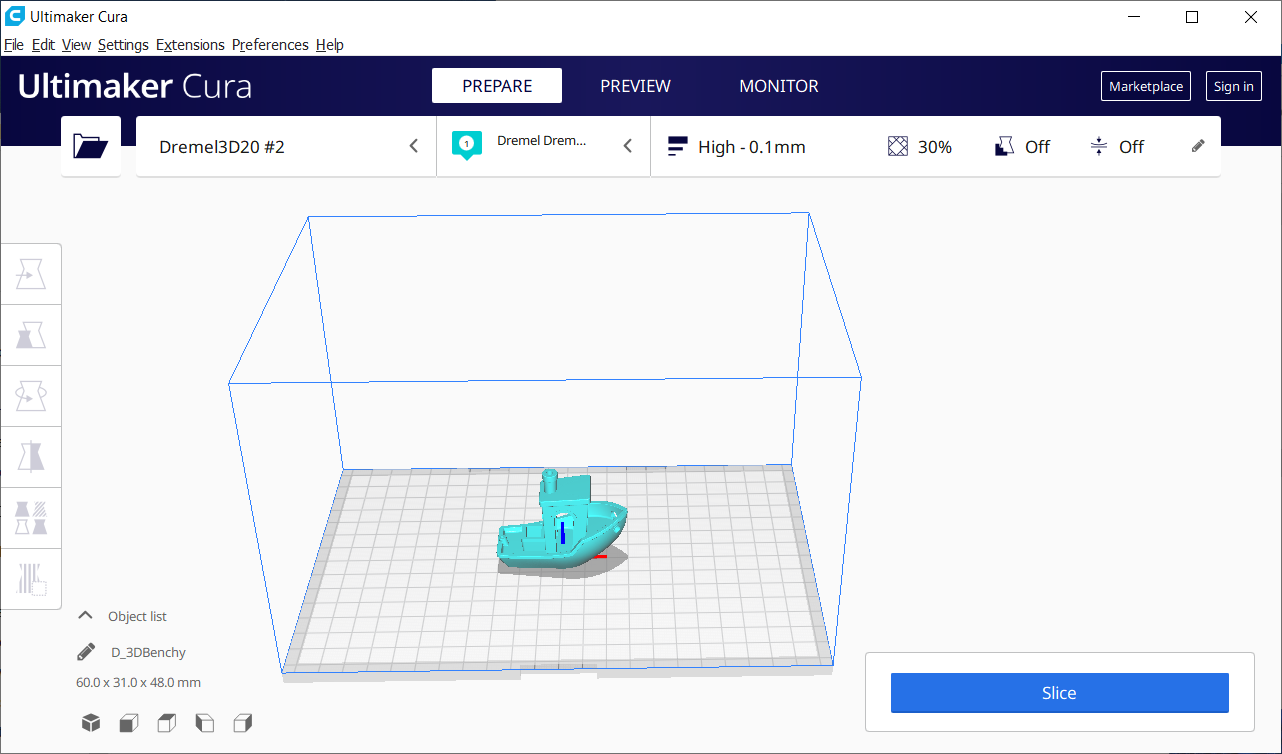Select the Rotate tool in left toolbar

click(x=31, y=396)
